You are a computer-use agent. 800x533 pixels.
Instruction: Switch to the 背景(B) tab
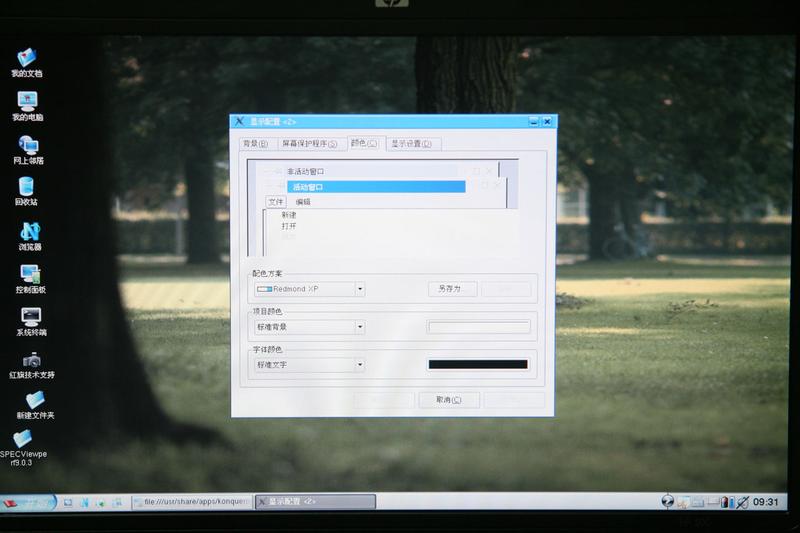pyautogui.click(x=255, y=144)
